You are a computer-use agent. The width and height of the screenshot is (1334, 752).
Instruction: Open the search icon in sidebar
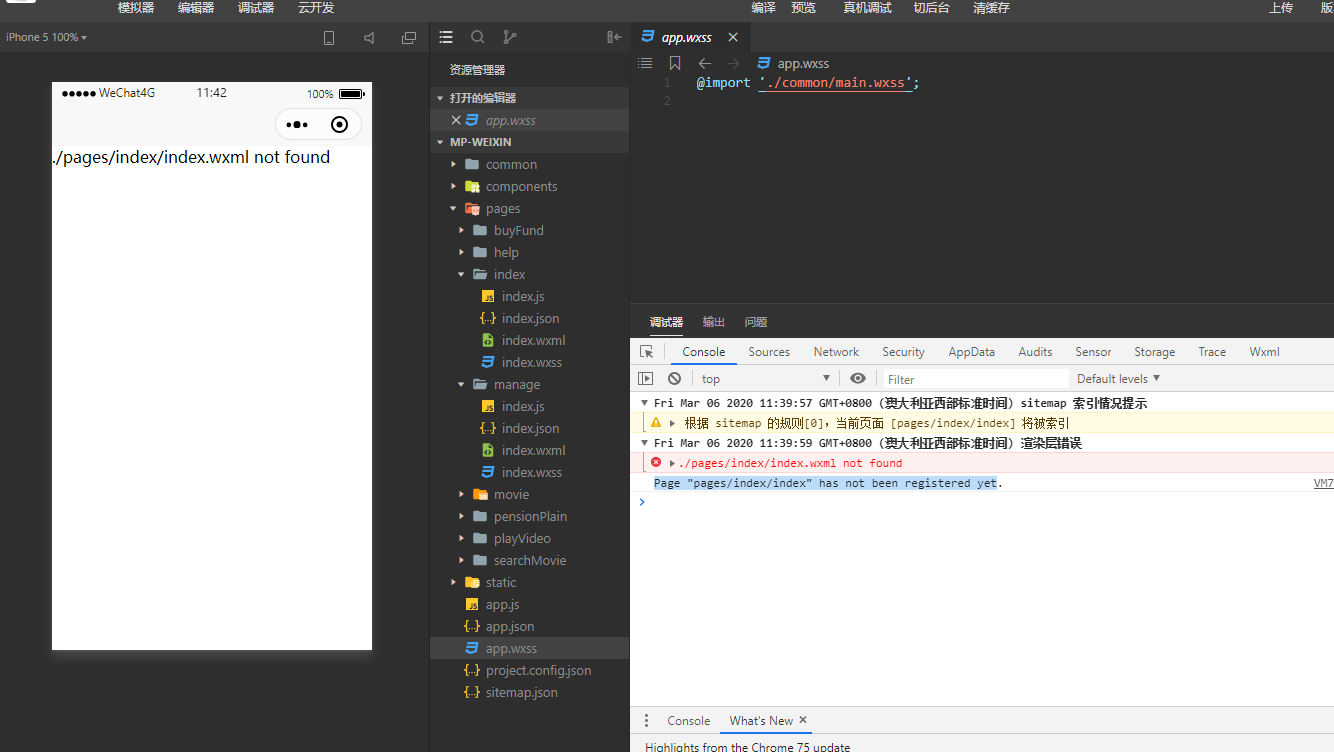[478, 37]
